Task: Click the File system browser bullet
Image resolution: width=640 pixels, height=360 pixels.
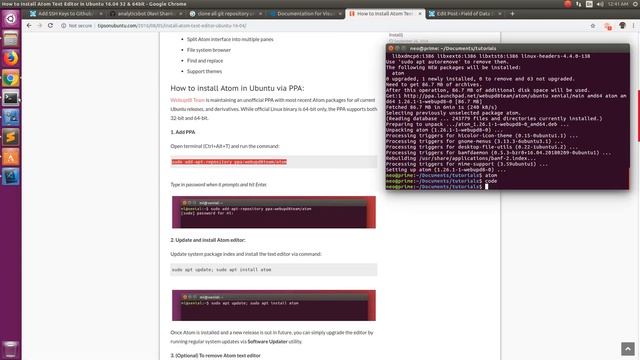Action: coord(209,50)
